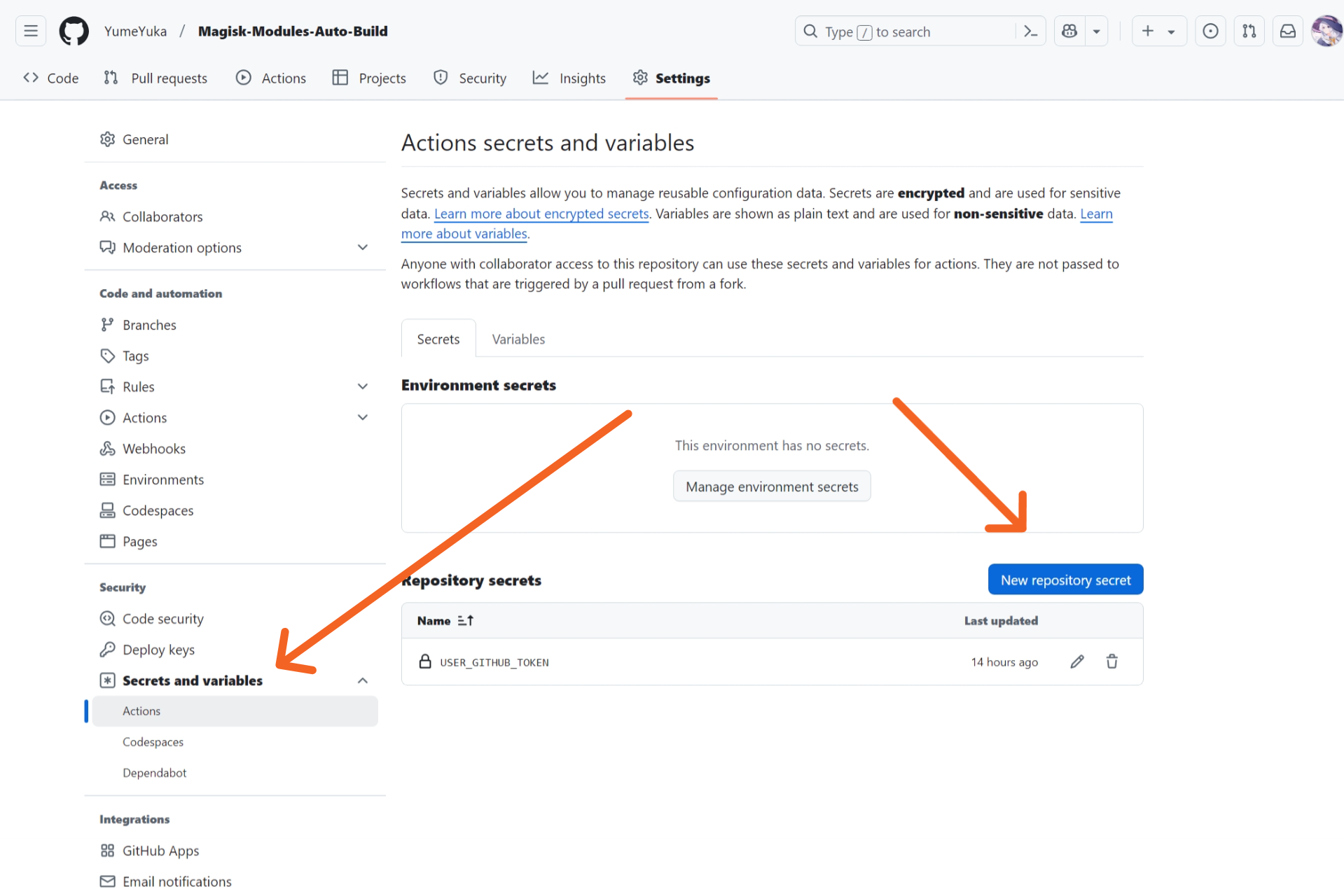The width and height of the screenshot is (1344, 896).
Task: Open the hamburger navigation menu
Action: 31,31
